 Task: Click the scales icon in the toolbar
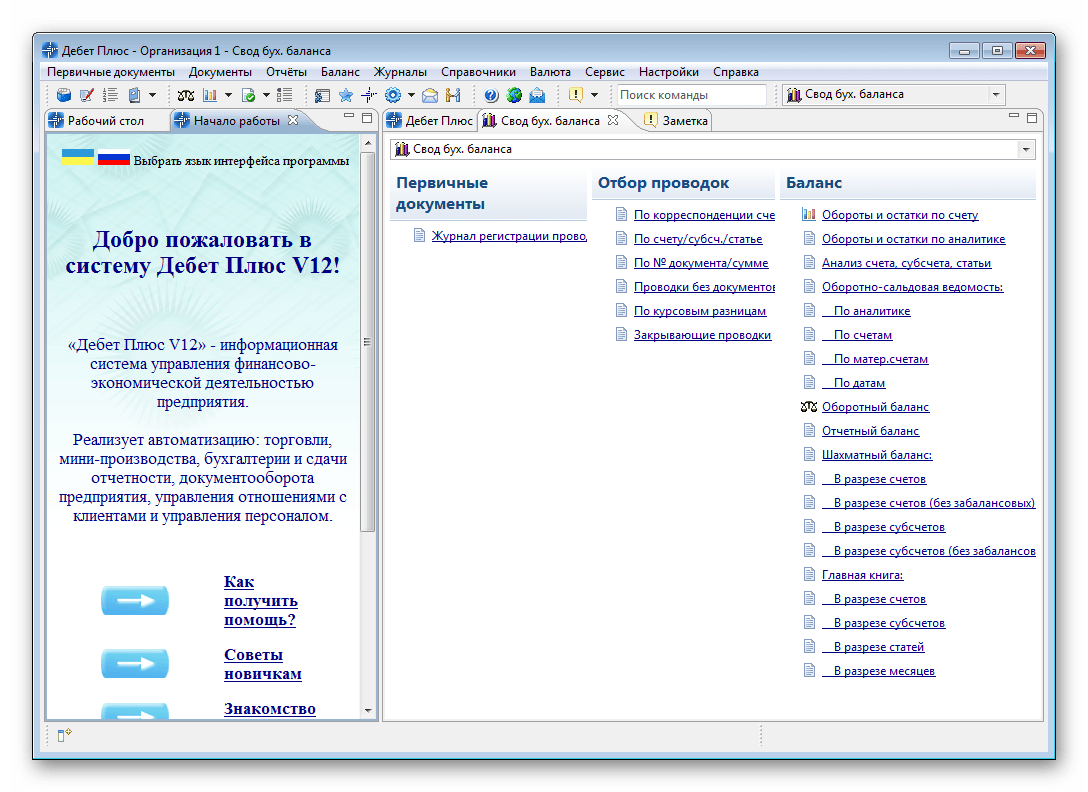click(x=186, y=95)
